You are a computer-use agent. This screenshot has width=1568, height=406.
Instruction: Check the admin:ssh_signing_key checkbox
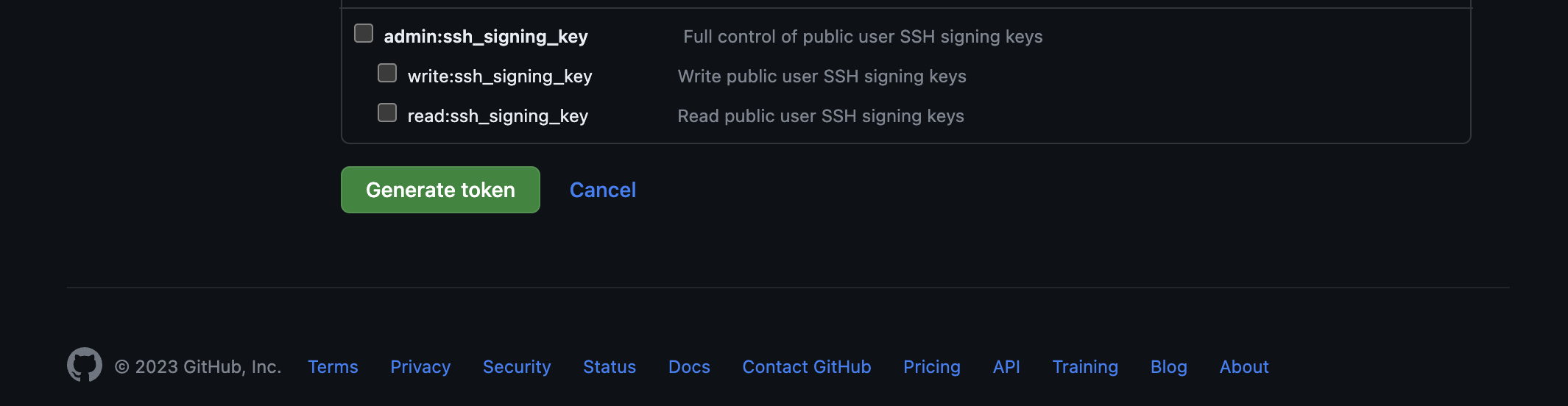(x=364, y=34)
